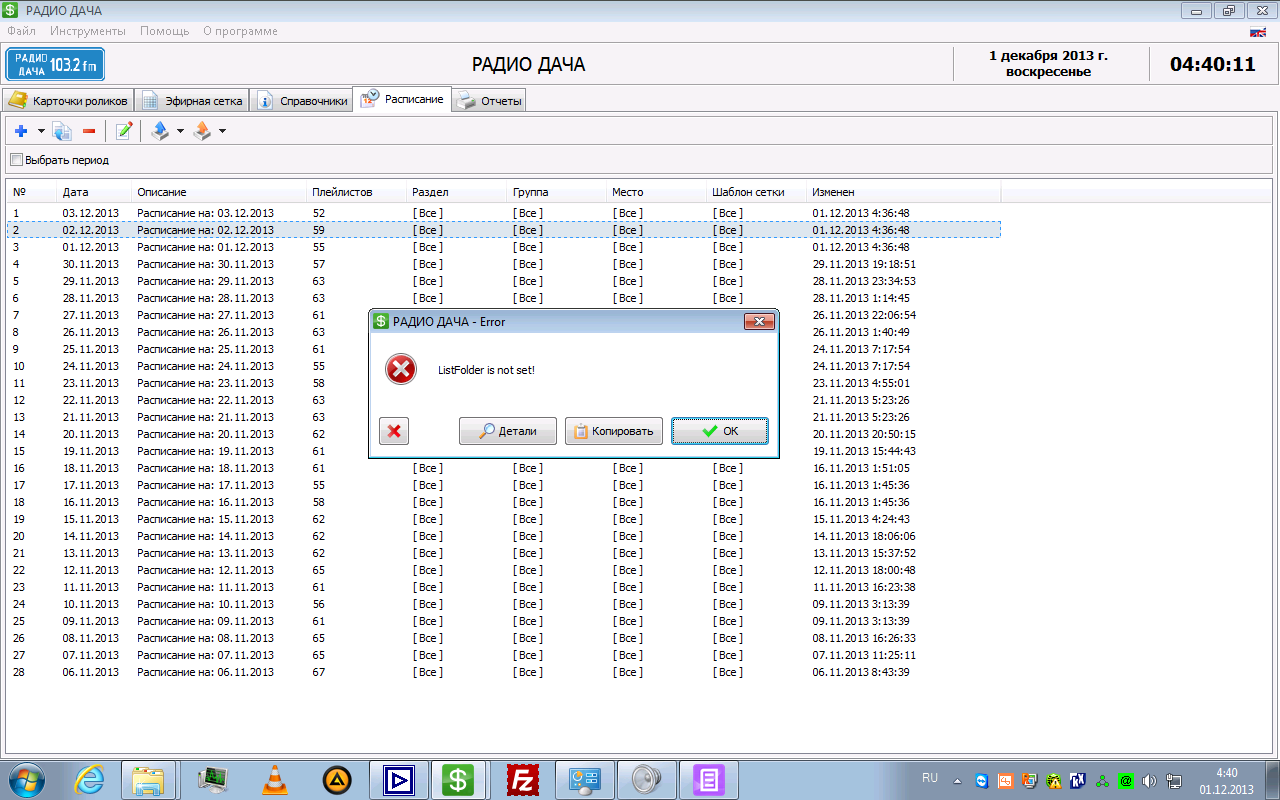Click the RU language indicator

tap(930, 778)
